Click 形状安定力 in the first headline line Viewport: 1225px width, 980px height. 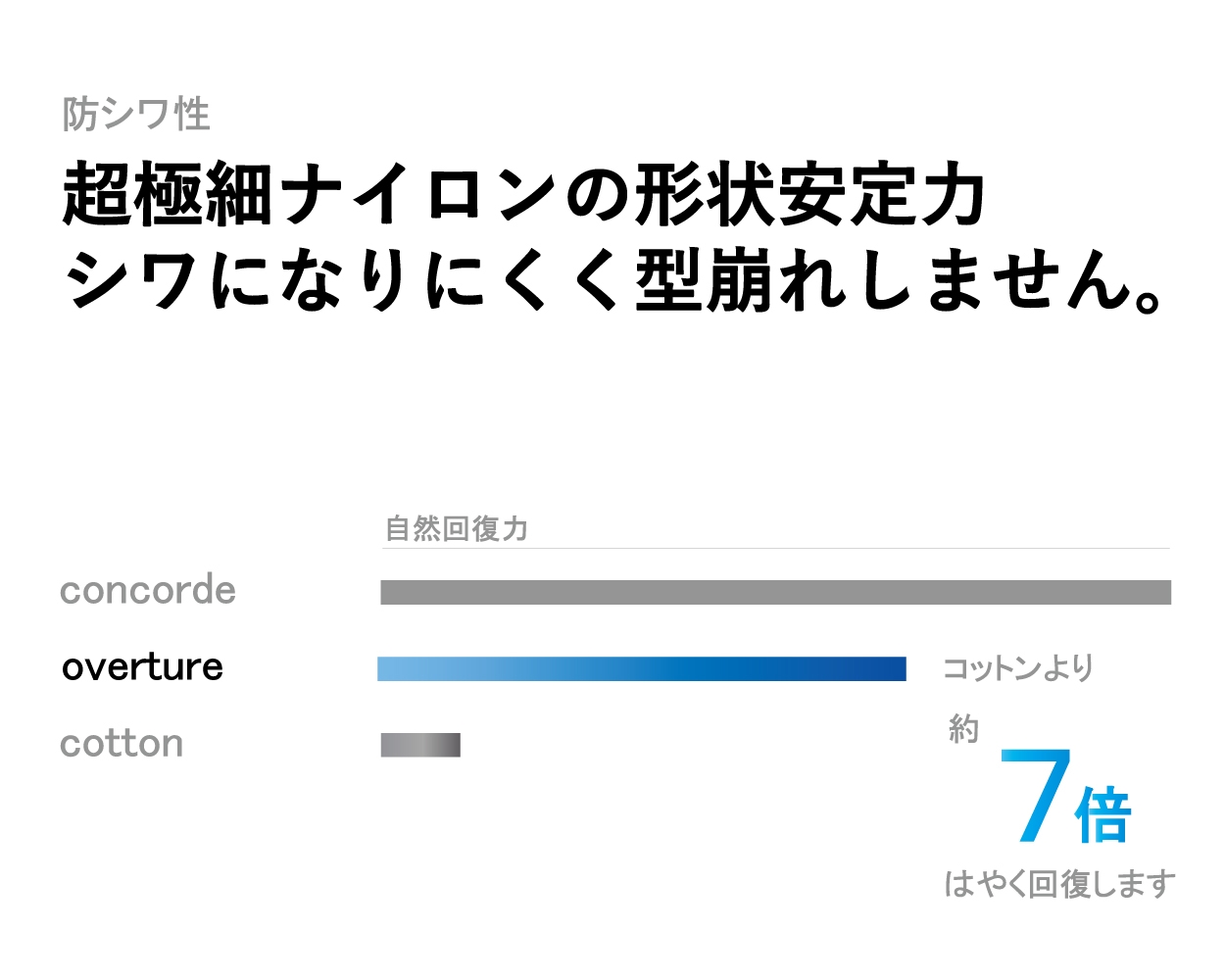click(x=809, y=194)
